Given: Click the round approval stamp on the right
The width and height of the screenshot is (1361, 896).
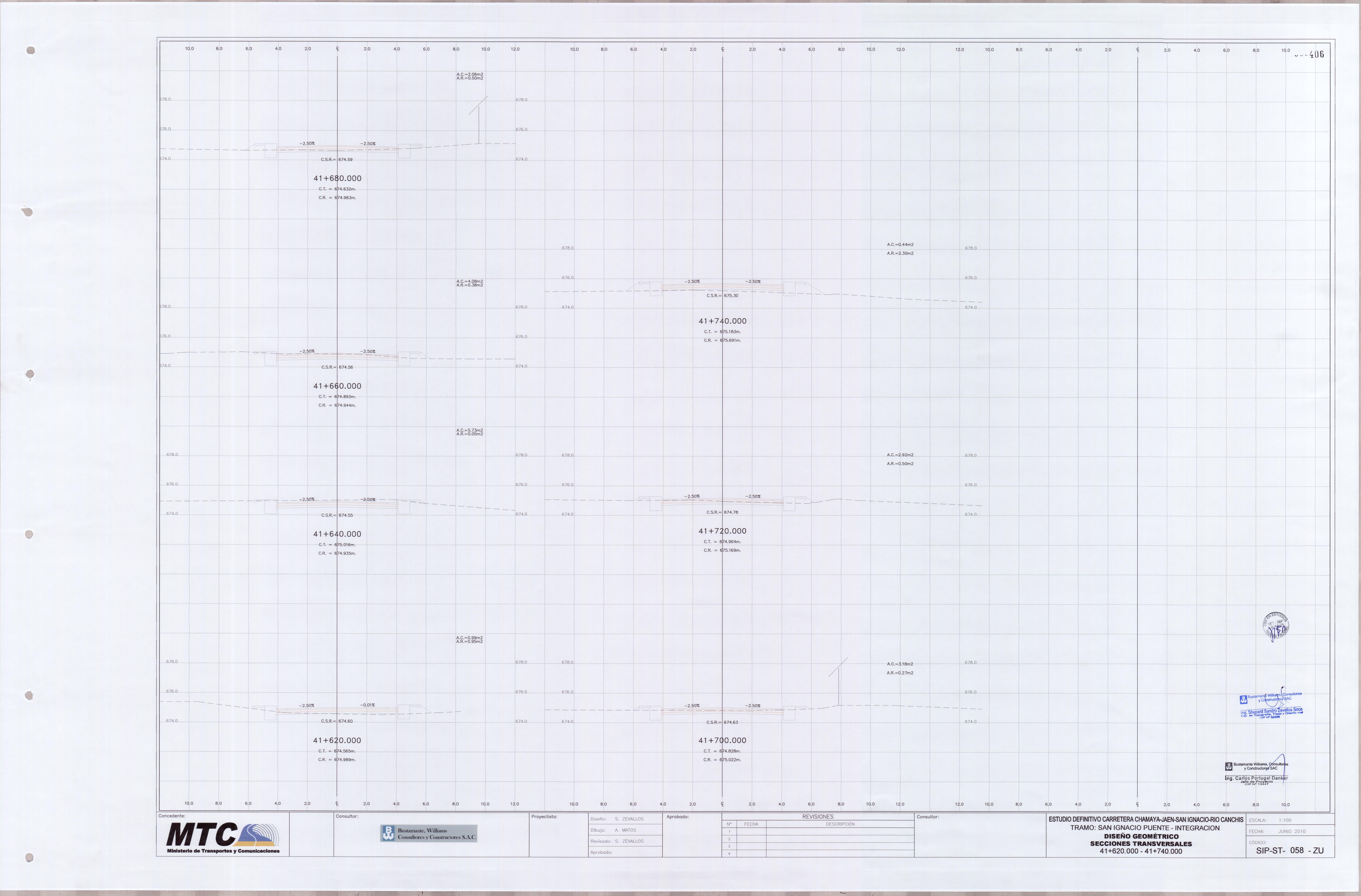Looking at the screenshot, I should (1276, 627).
